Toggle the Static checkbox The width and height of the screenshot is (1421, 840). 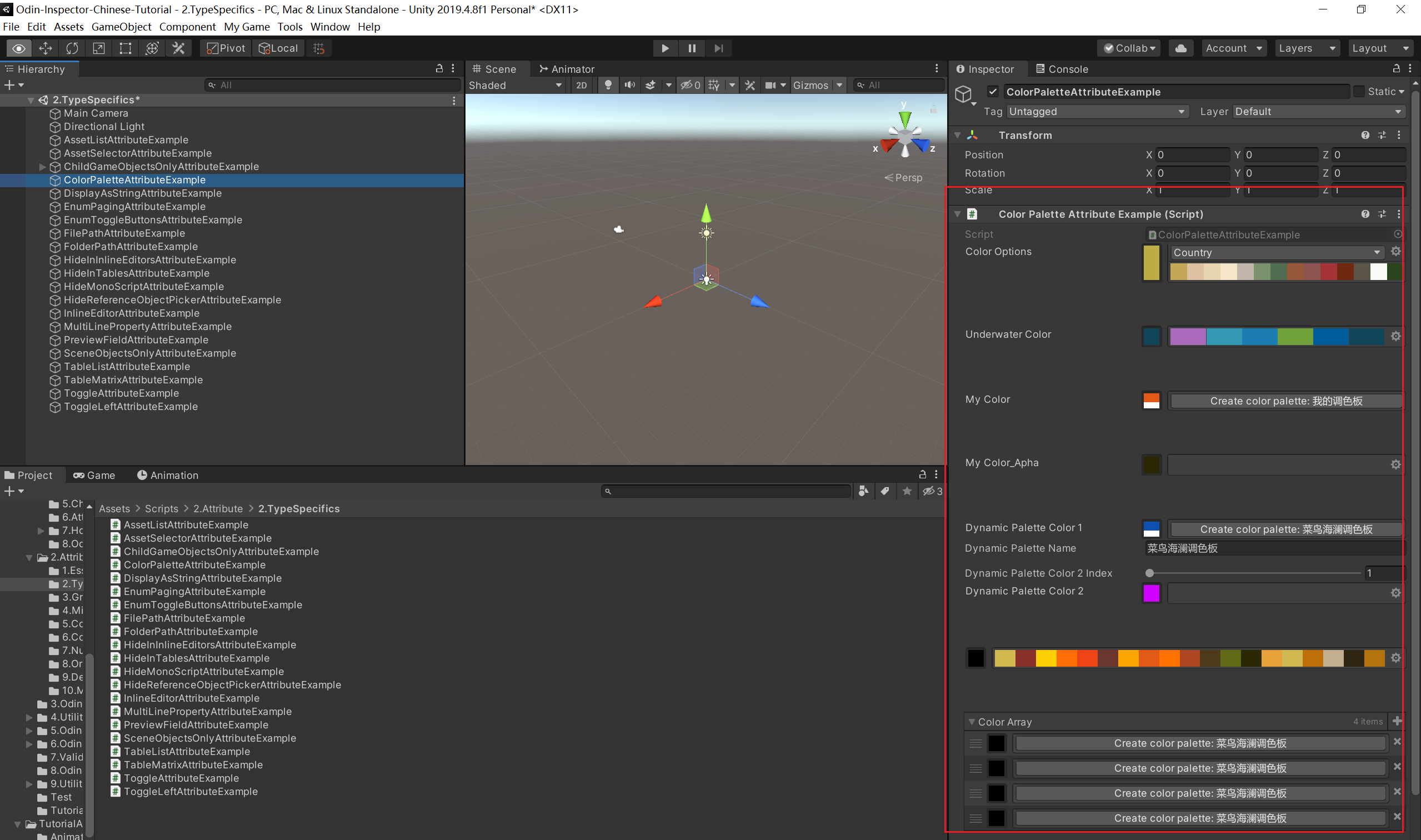[x=1358, y=91]
